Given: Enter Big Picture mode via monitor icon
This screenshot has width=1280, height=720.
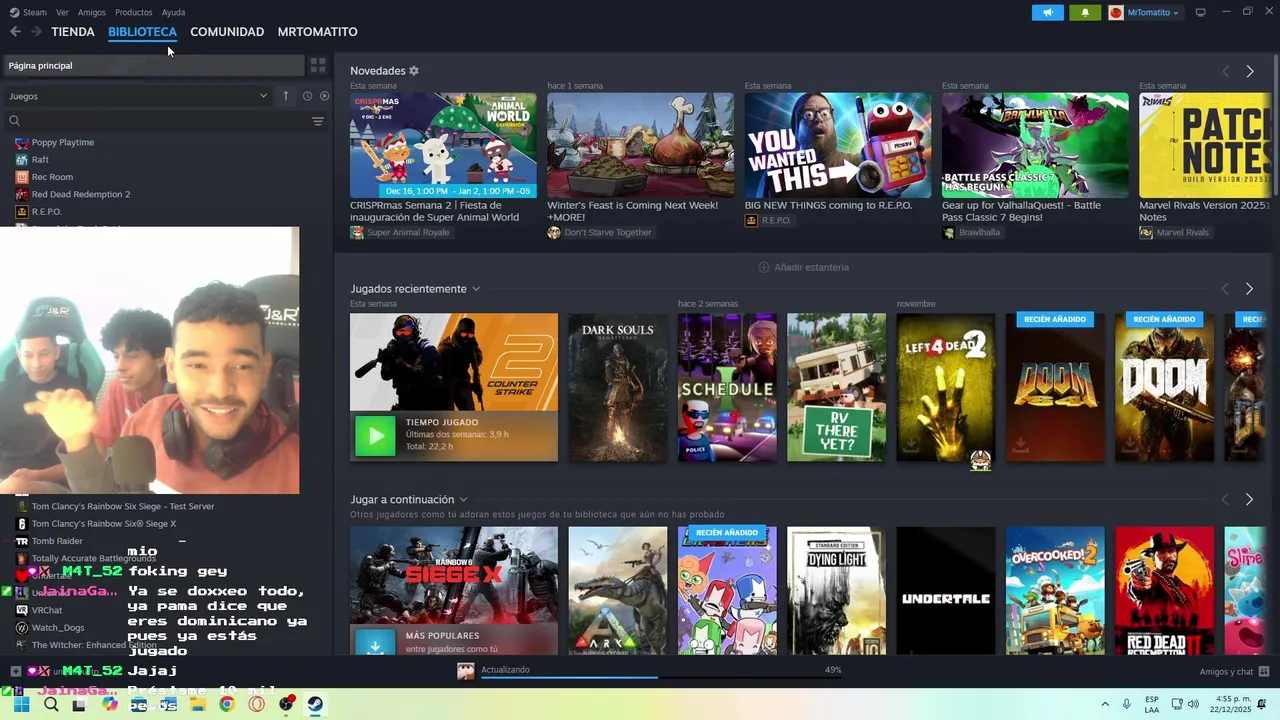Looking at the screenshot, I should (x=1201, y=12).
